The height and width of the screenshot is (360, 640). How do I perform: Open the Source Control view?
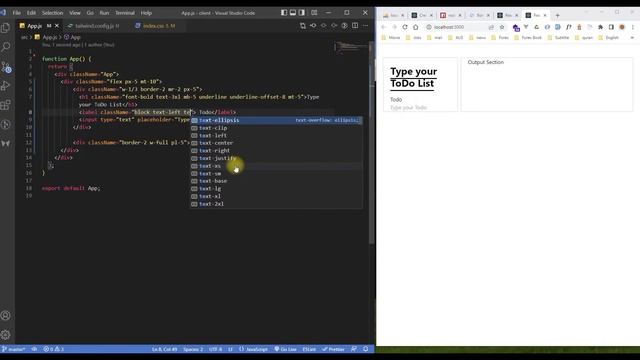(6, 67)
